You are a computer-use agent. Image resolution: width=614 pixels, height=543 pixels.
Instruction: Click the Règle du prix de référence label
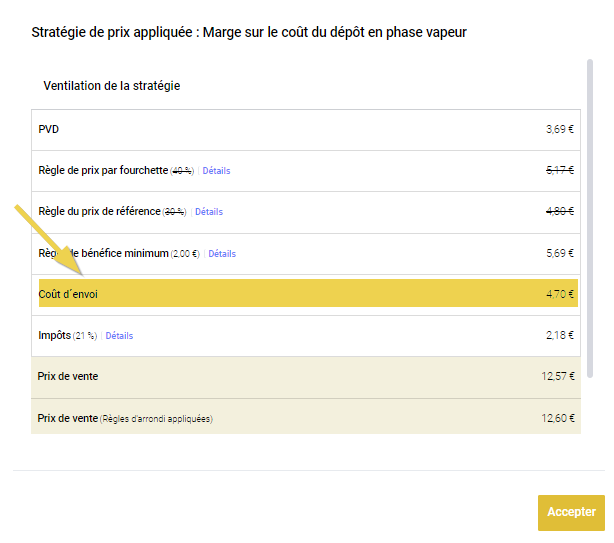98,212
